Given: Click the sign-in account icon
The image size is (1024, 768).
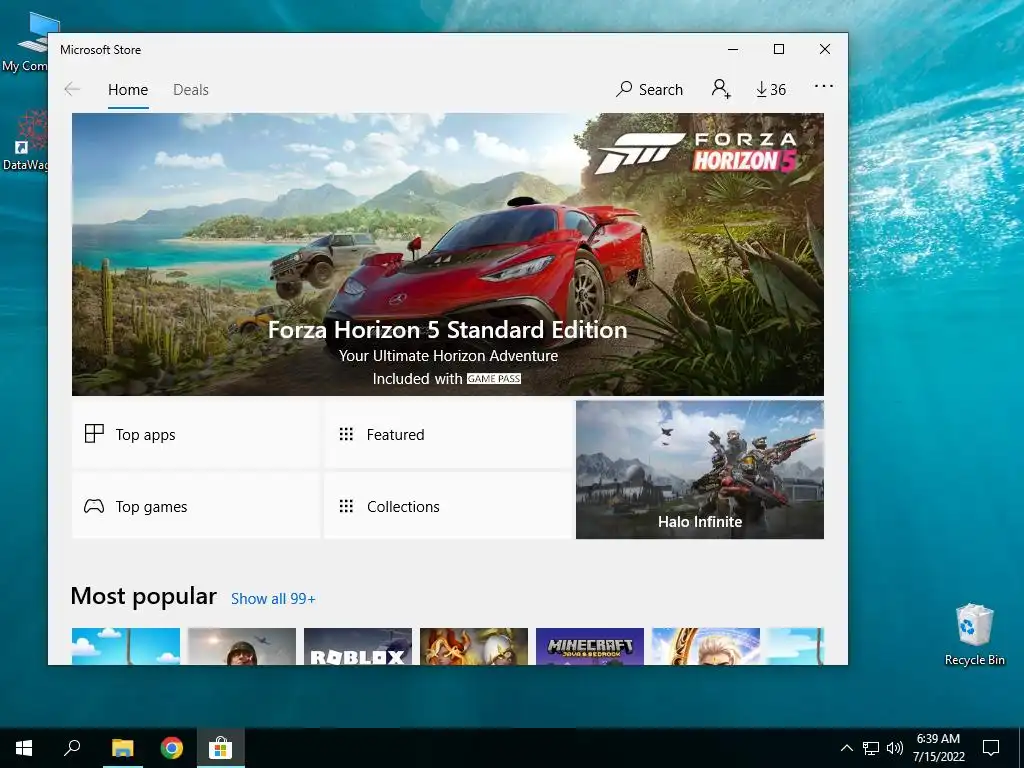Looking at the screenshot, I should [x=720, y=89].
